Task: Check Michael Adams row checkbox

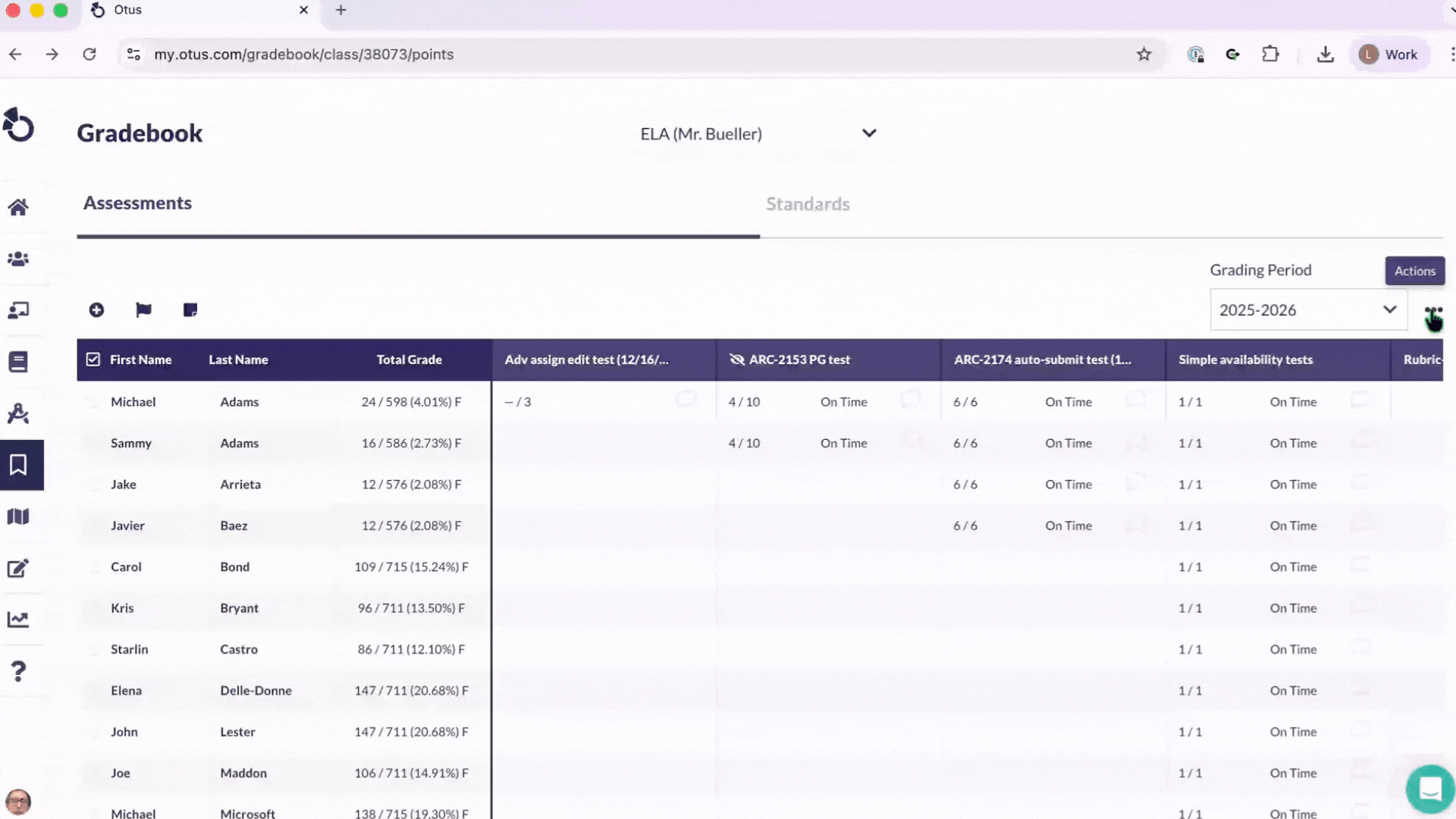Action: (93, 402)
